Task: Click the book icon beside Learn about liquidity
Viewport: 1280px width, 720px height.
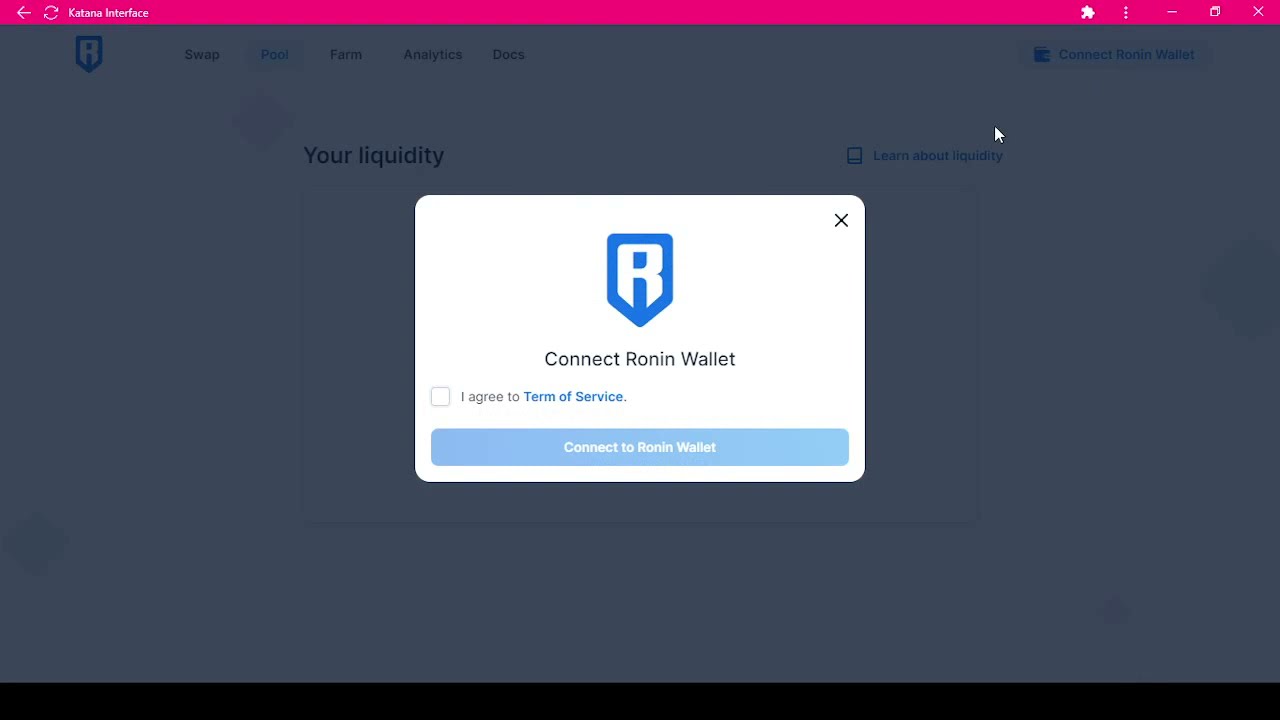Action: pyautogui.click(x=854, y=156)
